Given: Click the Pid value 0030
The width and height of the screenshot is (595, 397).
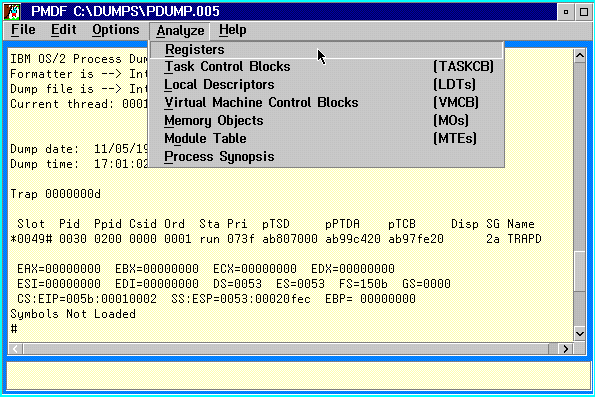Looking at the screenshot, I should 73,239.
